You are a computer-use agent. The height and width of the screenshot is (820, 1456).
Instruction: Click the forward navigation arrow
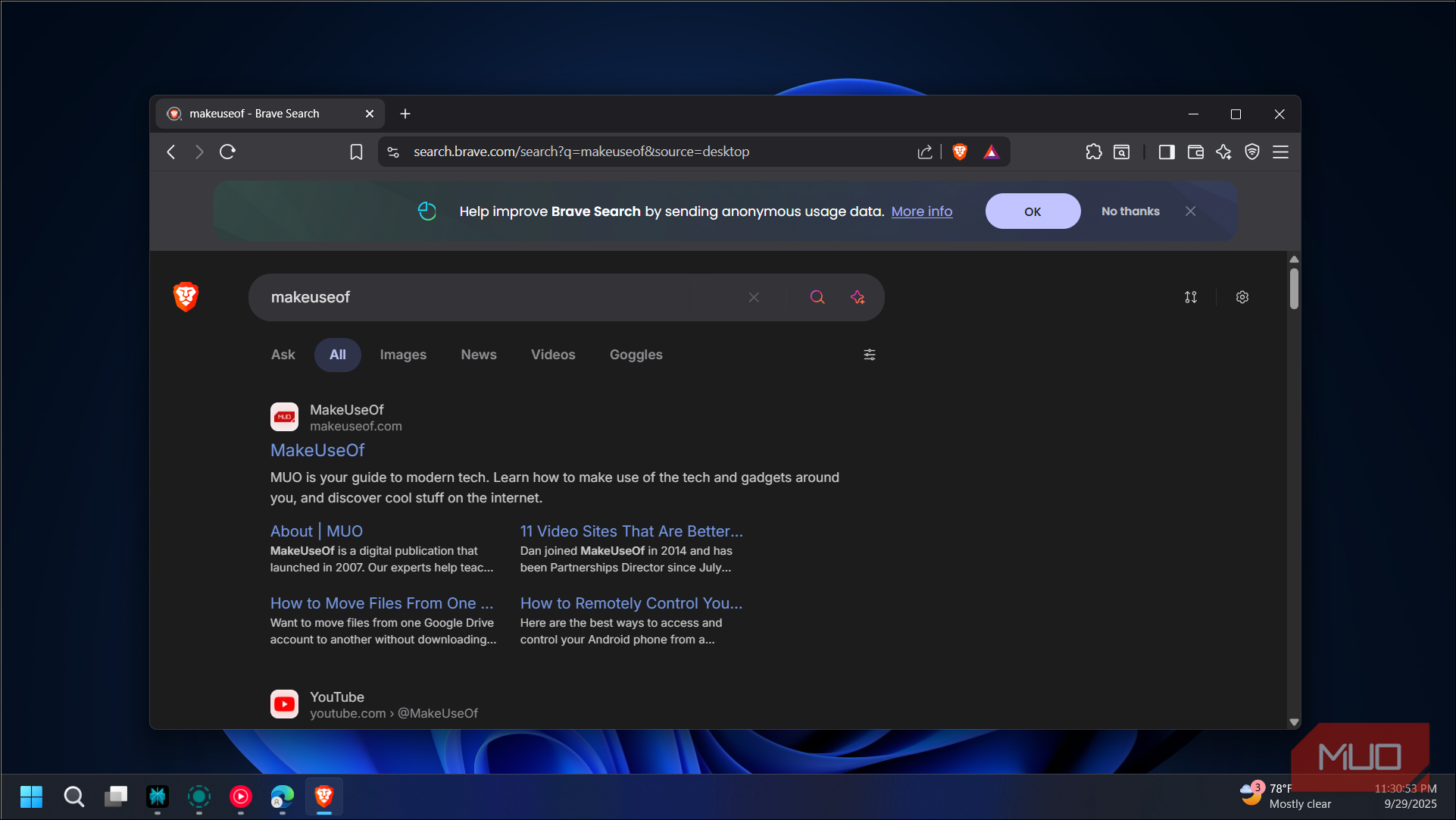[x=199, y=152]
